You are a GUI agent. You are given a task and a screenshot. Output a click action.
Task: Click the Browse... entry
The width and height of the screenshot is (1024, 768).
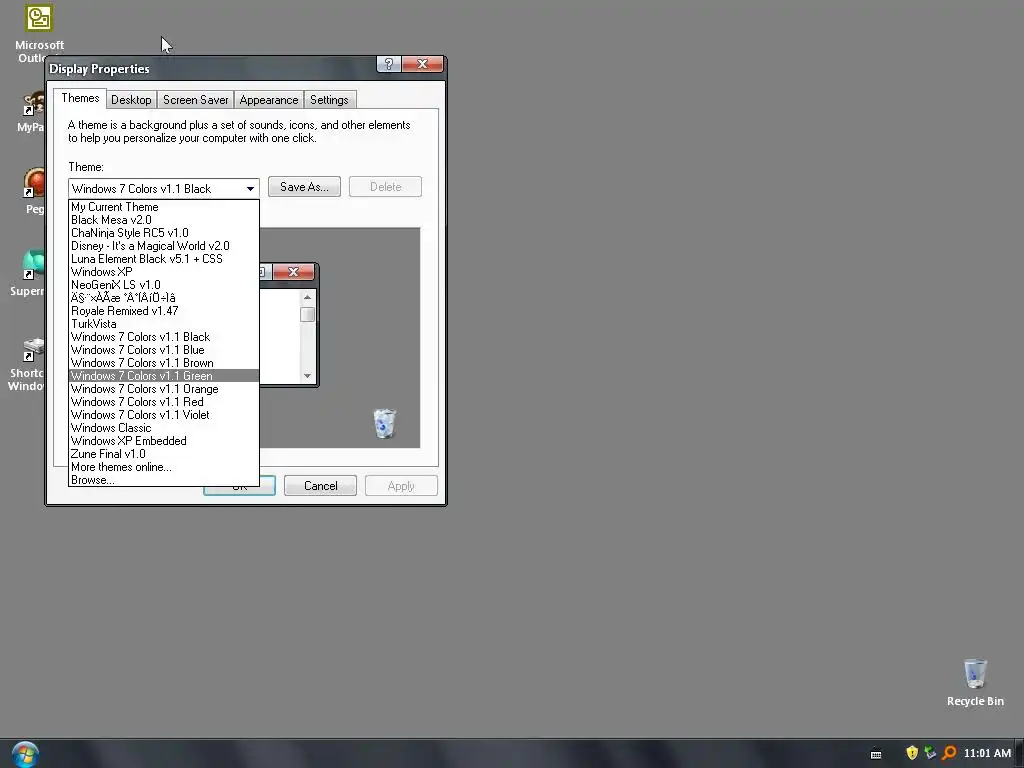pyautogui.click(x=164, y=480)
